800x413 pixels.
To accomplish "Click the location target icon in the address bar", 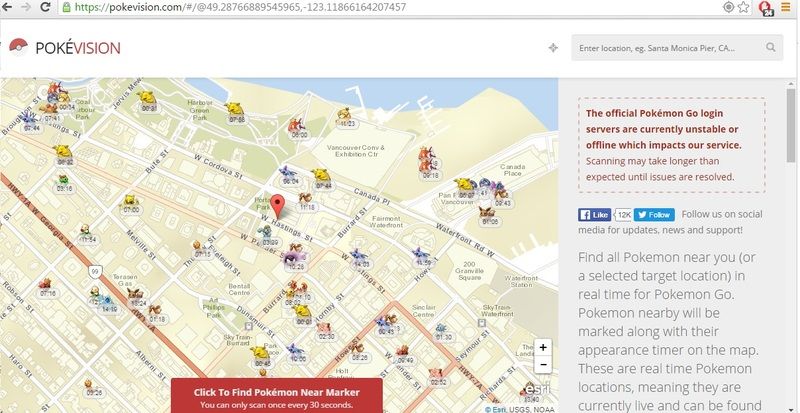I will click(729, 7).
